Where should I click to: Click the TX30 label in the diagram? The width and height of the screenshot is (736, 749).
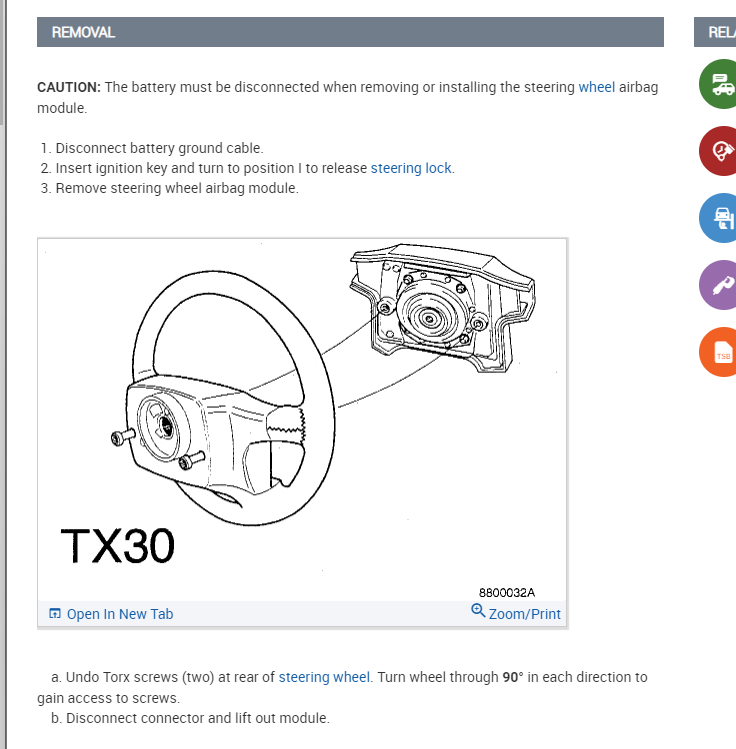click(117, 546)
